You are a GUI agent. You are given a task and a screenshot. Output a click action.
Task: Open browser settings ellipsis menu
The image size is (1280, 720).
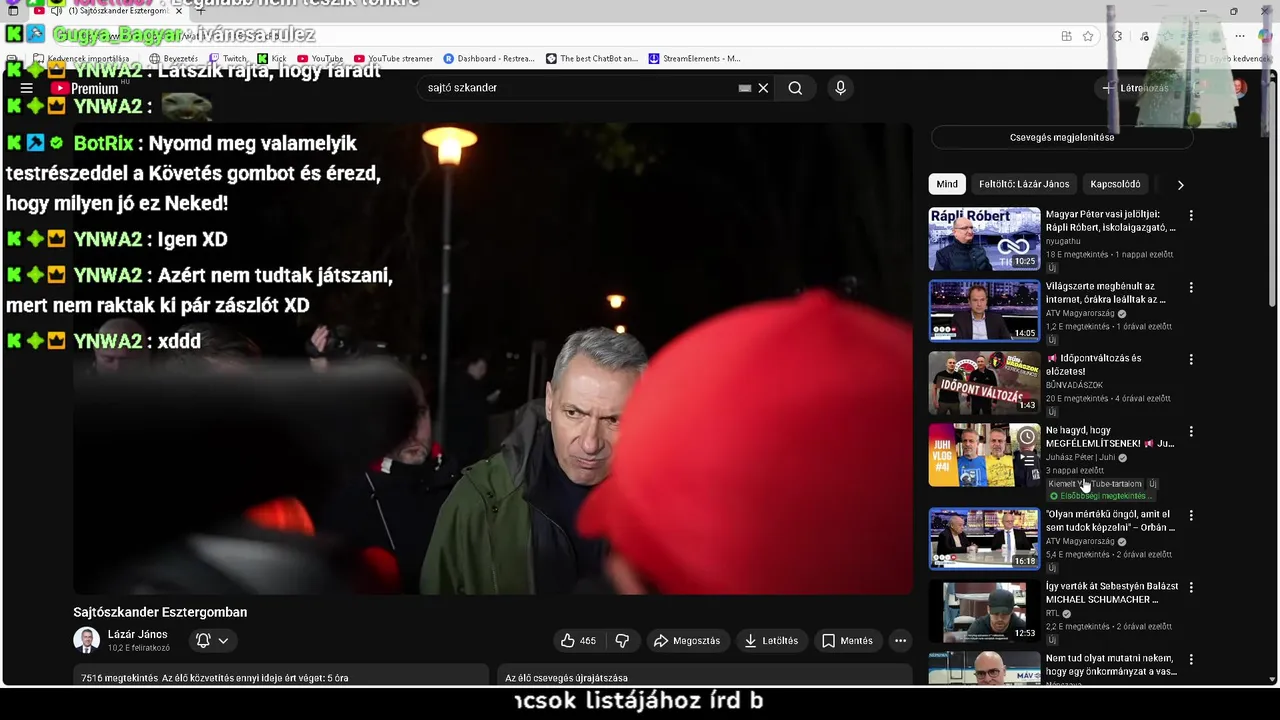coord(1239,36)
